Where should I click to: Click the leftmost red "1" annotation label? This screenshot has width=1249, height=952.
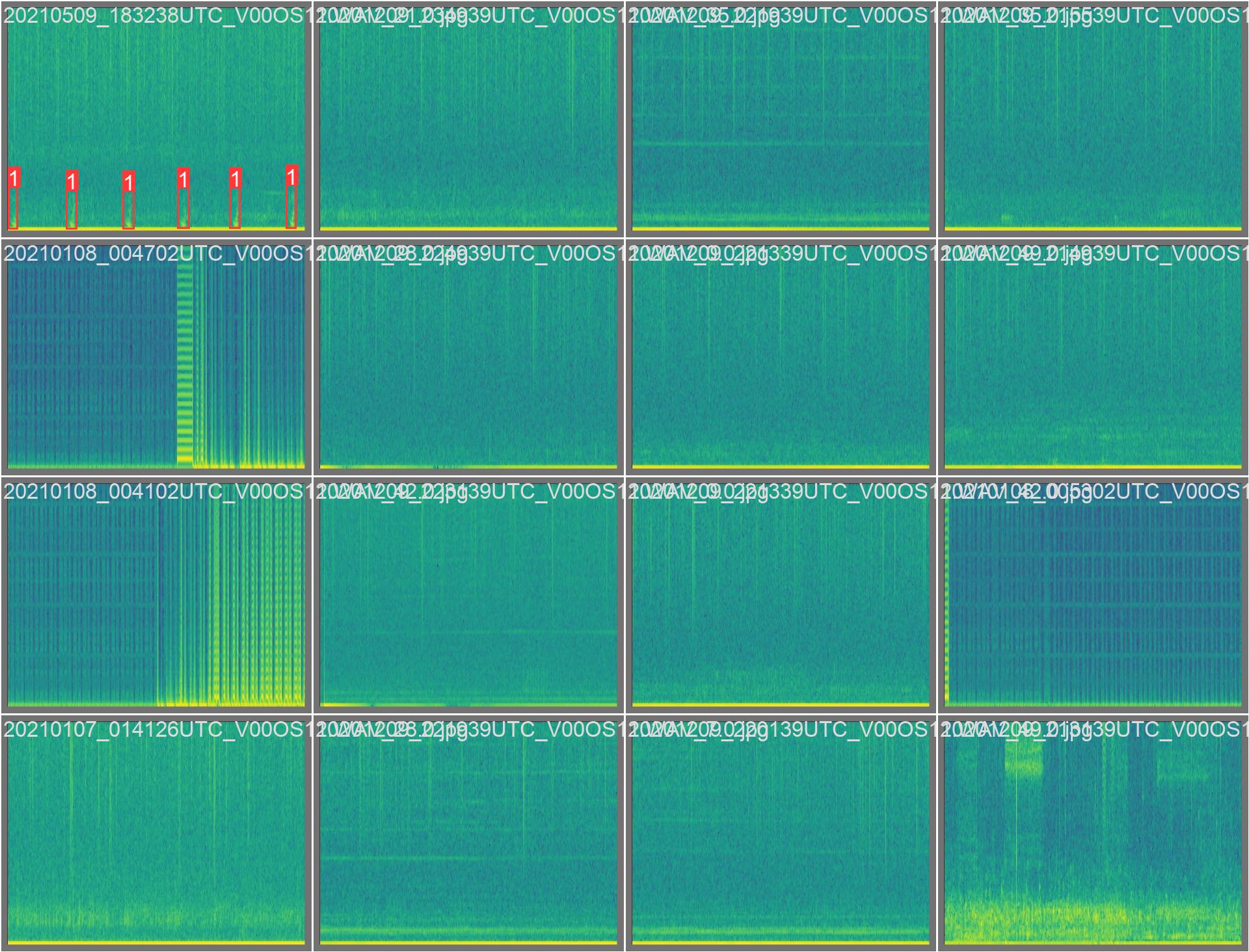[14, 178]
